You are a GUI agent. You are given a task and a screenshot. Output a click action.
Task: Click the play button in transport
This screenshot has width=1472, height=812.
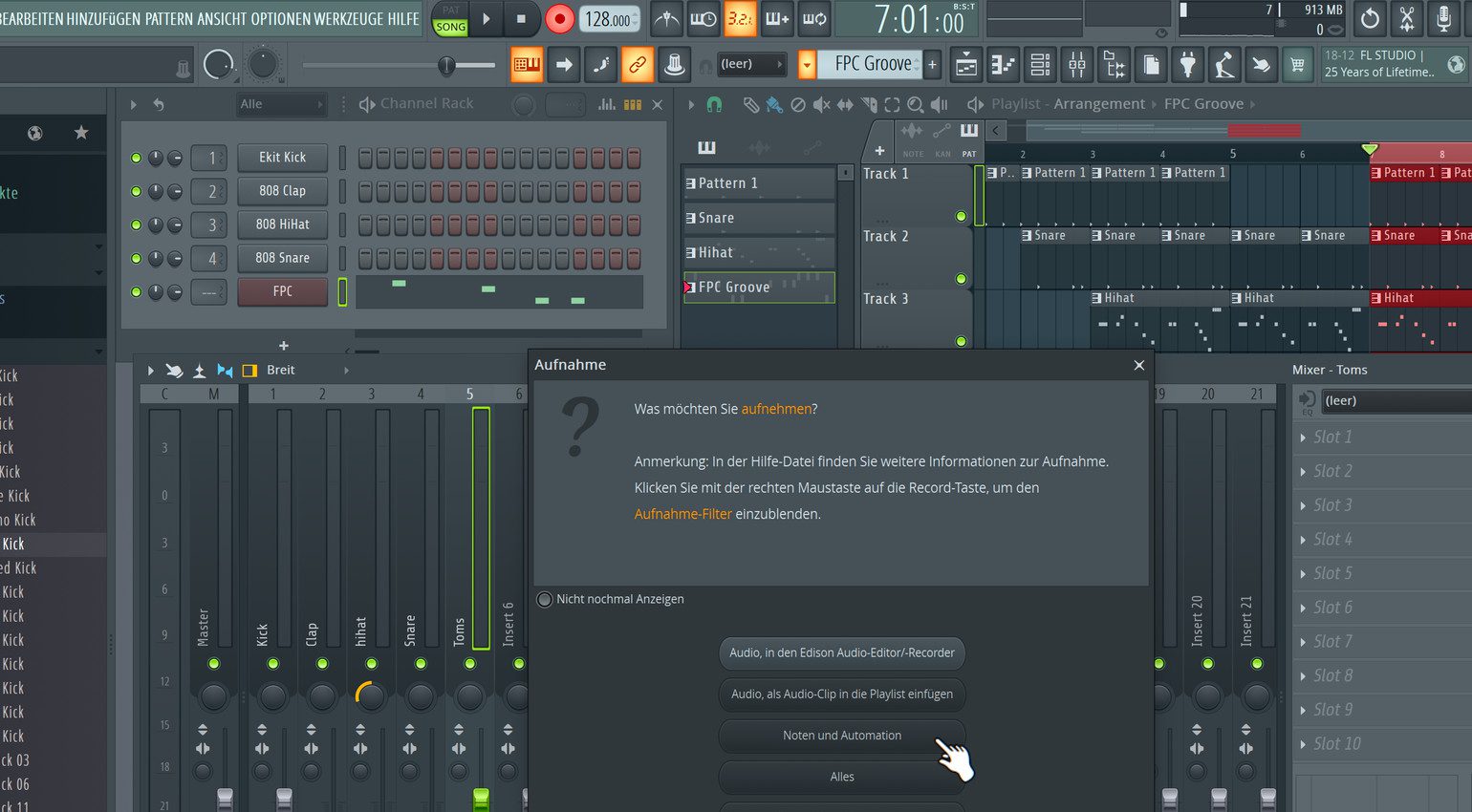click(x=487, y=19)
